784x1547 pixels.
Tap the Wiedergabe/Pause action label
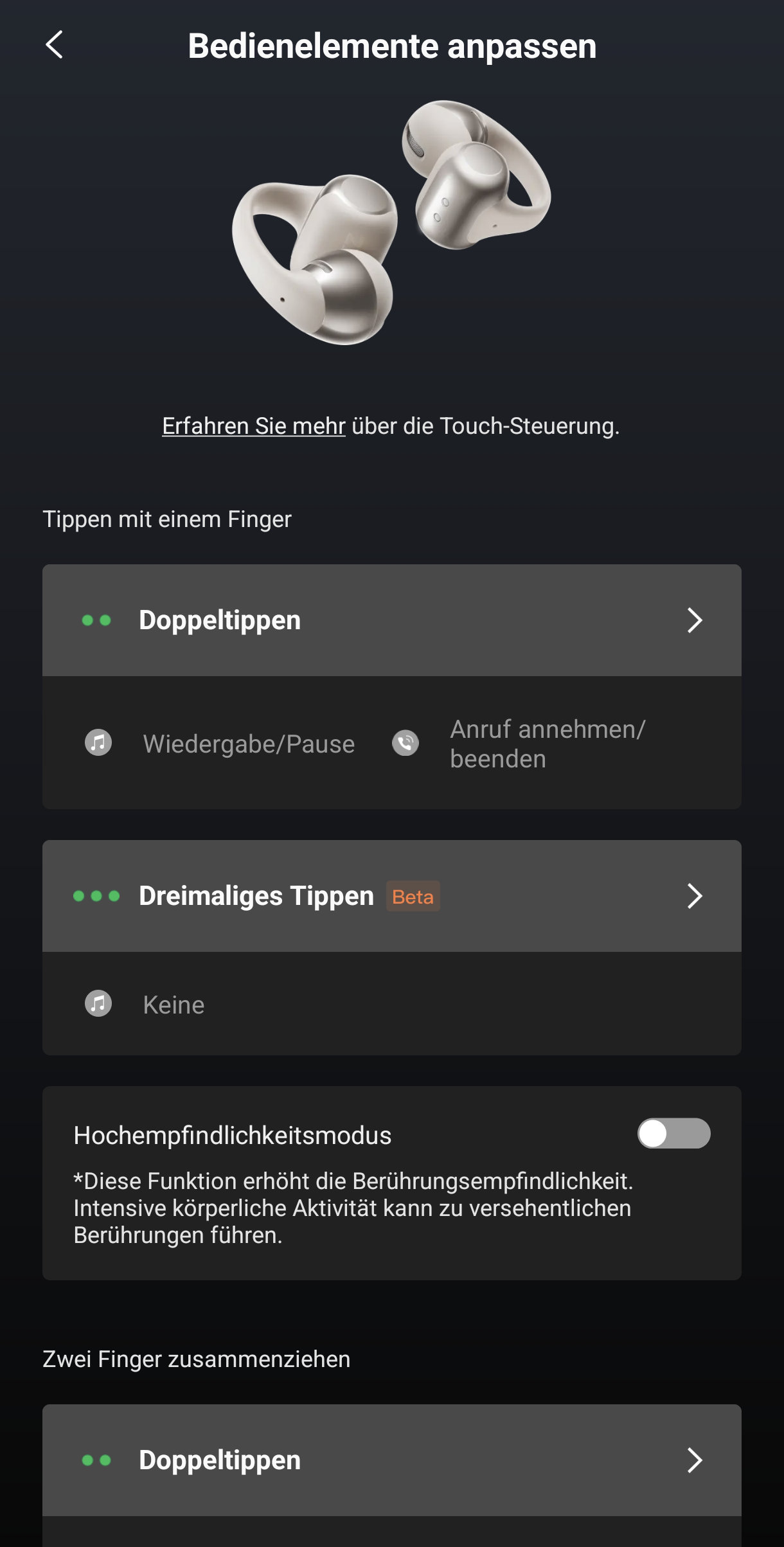click(x=249, y=744)
